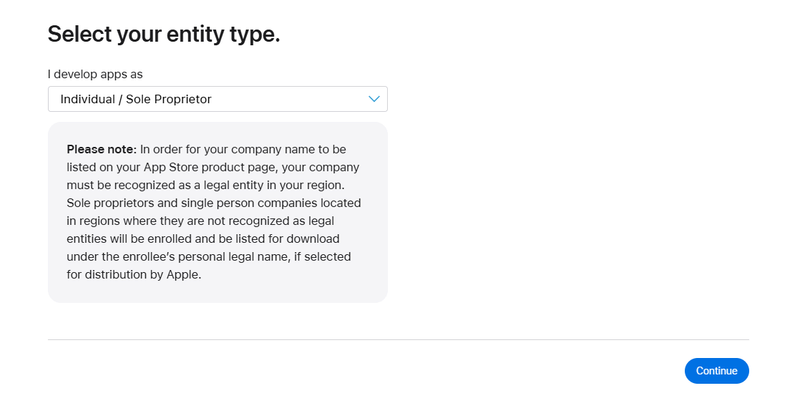
Task: Click the 'Select your entity type.' heading
Action: [164, 34]
